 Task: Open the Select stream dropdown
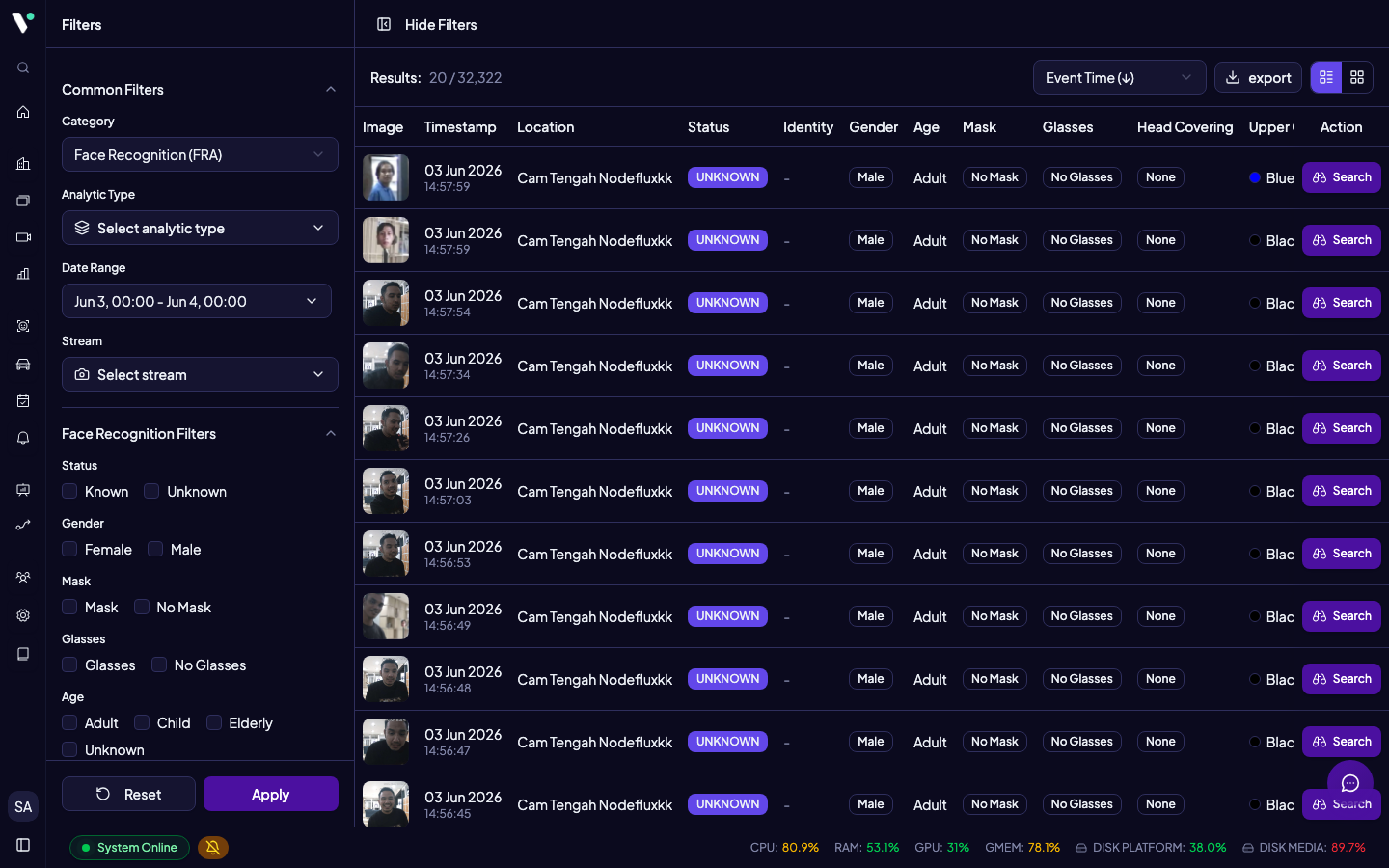click(200, 374)
